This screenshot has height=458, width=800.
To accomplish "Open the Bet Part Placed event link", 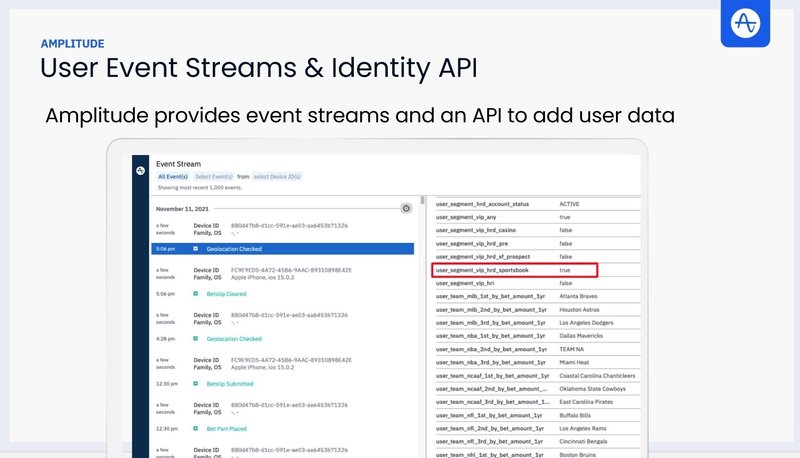I will point(227,428).
